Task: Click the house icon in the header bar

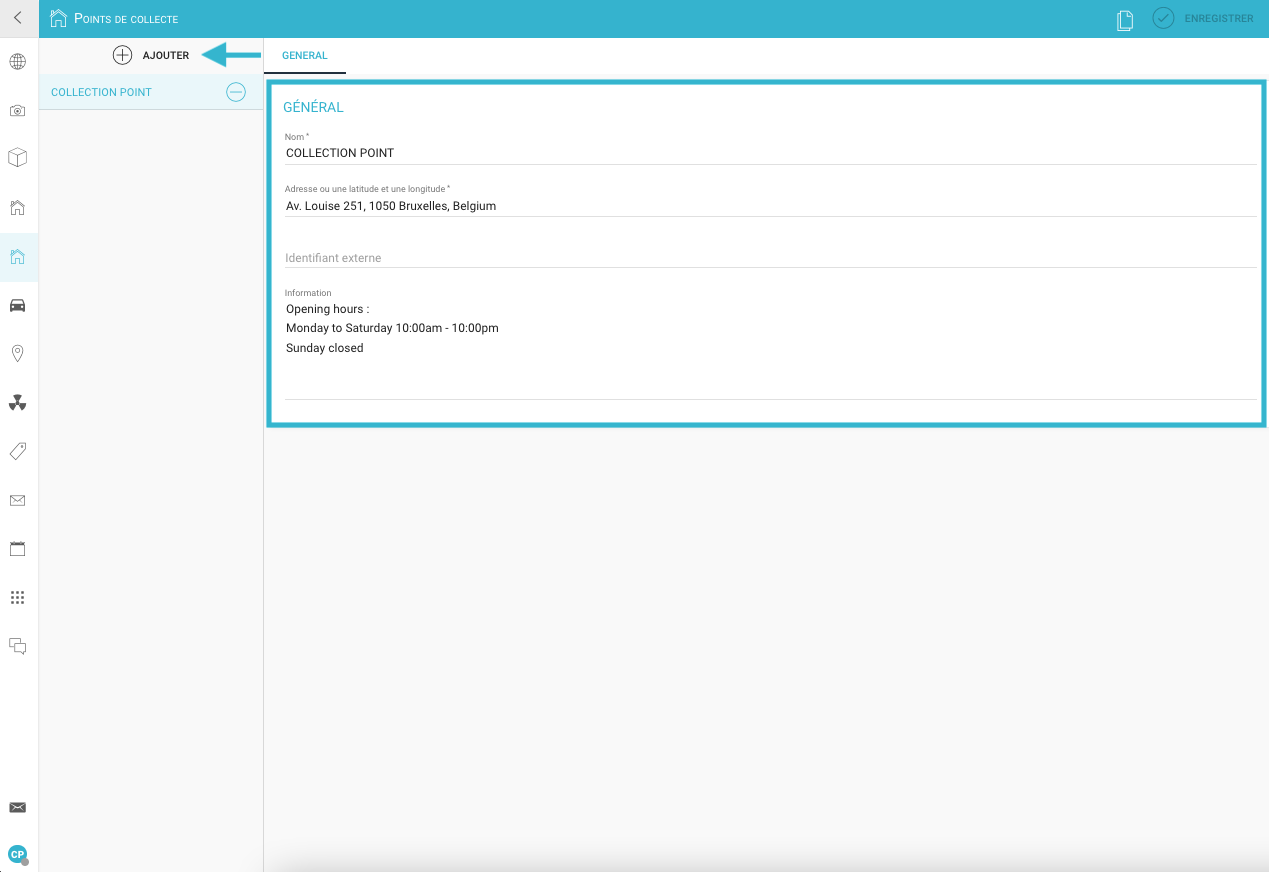Action: tap(58, 17)
